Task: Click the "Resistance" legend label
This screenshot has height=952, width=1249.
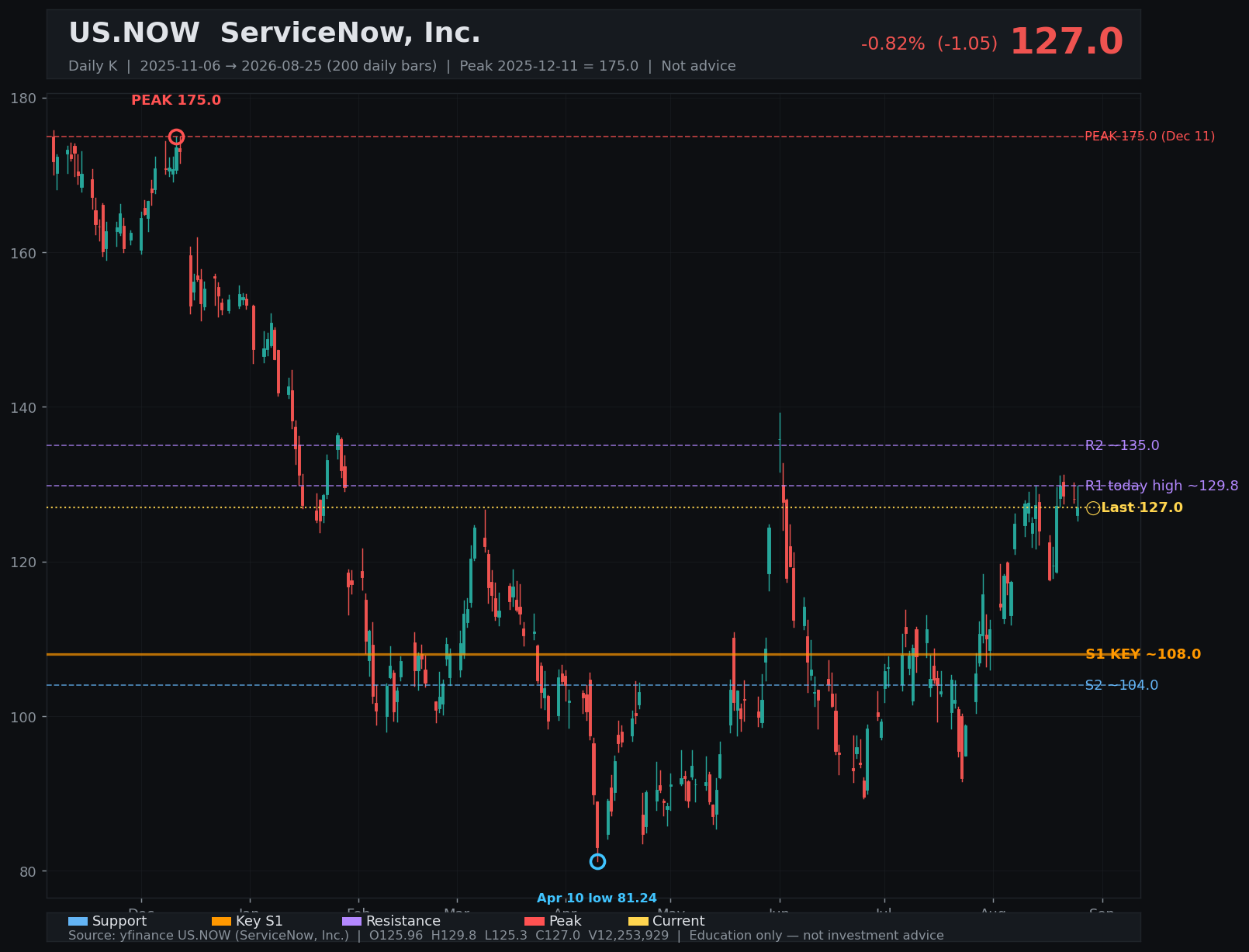Action: tap(403, 921)
